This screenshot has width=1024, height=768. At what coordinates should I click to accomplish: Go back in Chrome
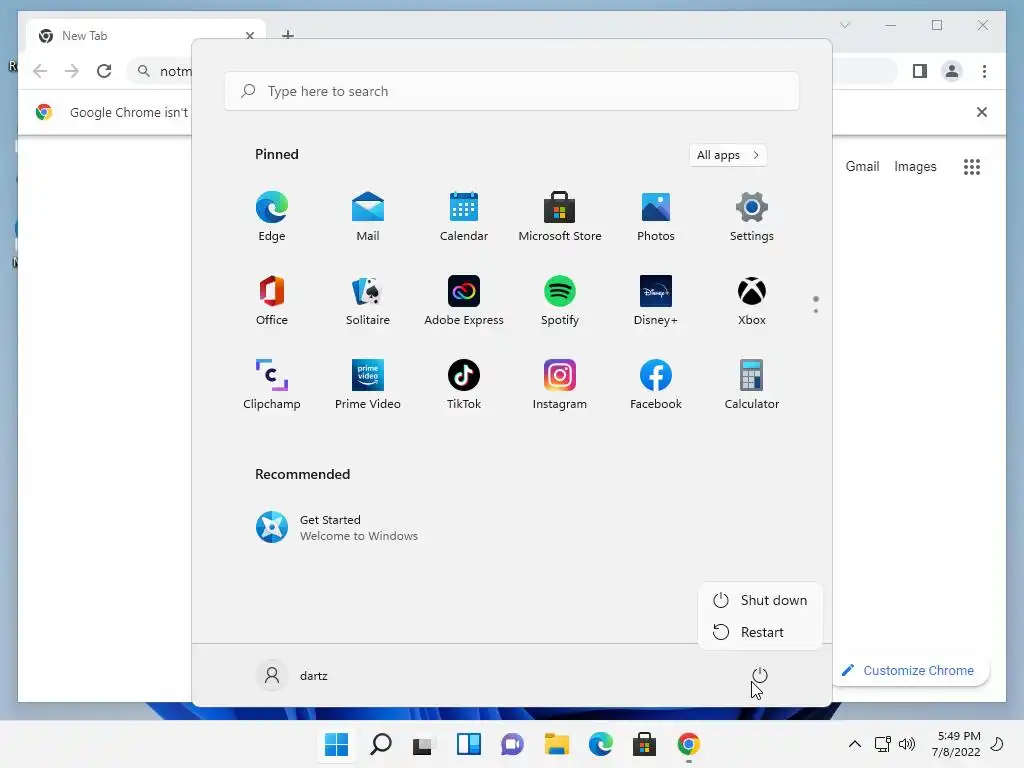[40, 71]
